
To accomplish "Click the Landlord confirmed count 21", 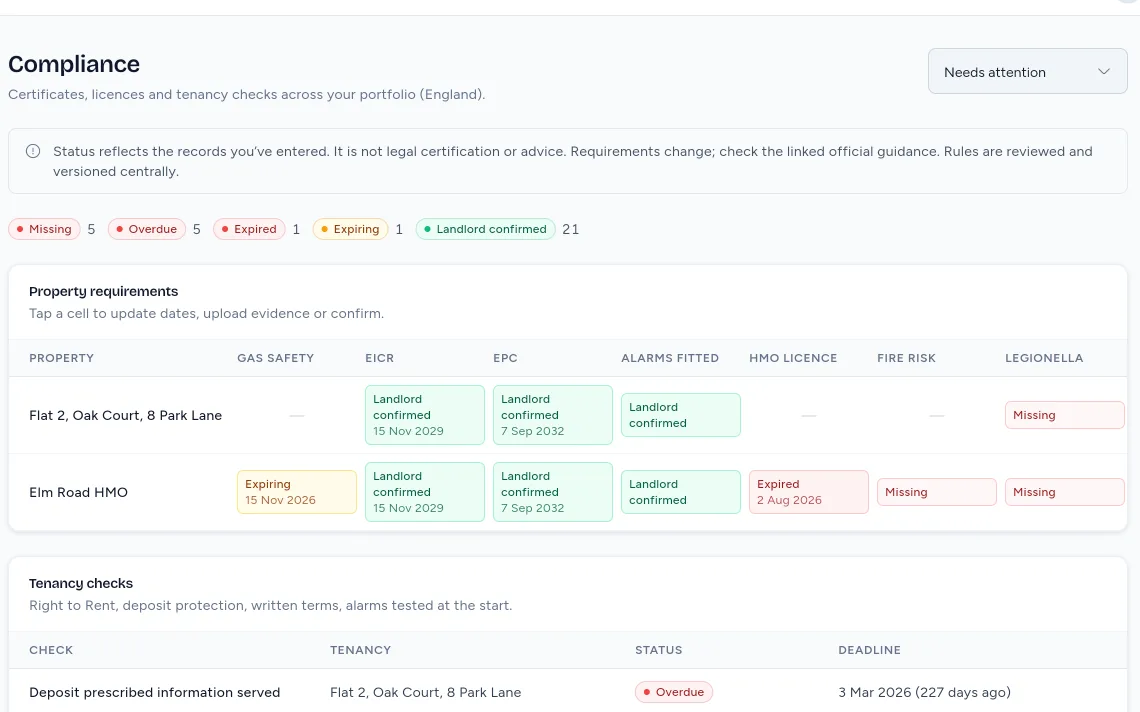I will click(571, 229).
